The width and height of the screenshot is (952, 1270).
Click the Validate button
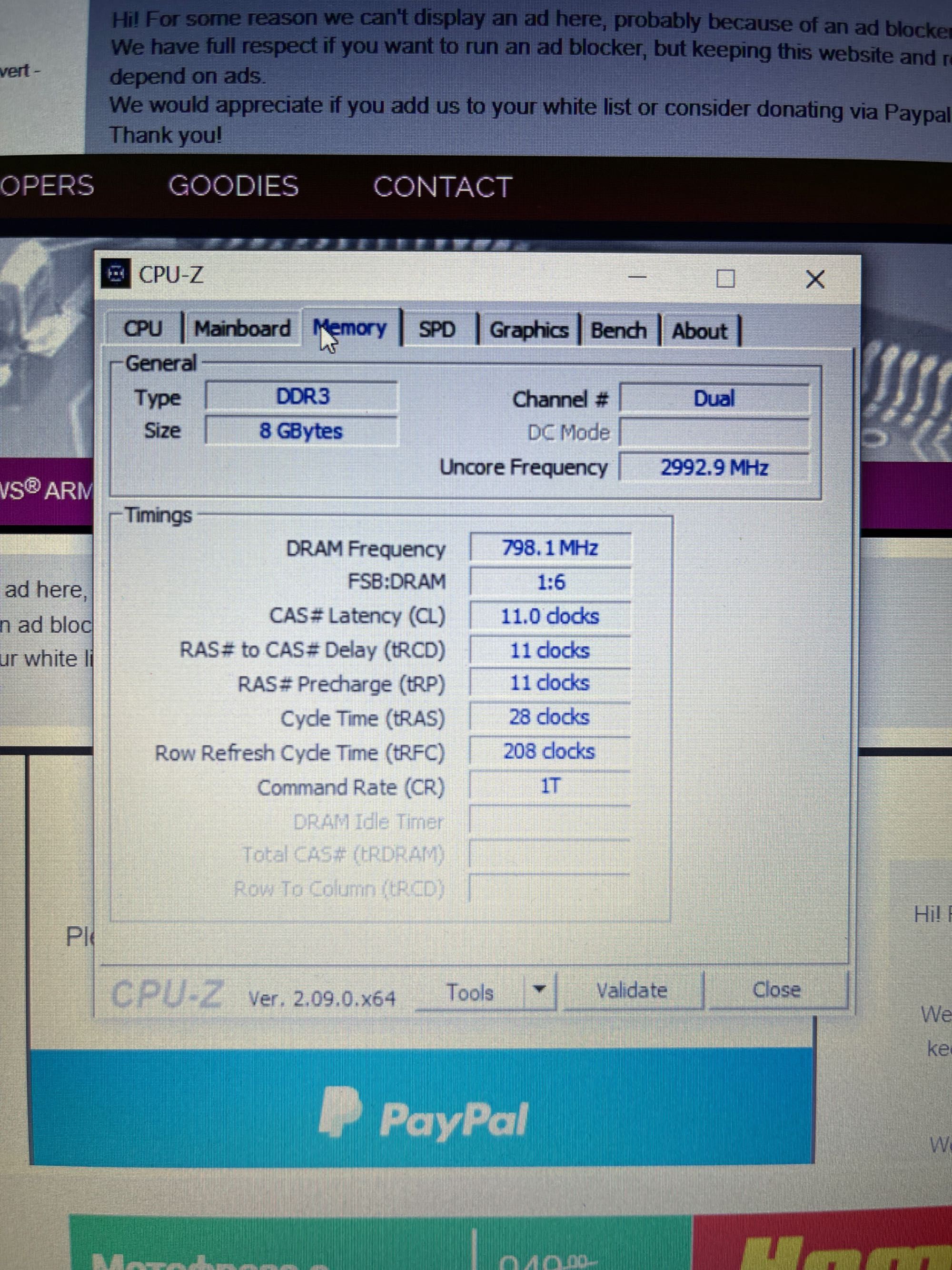(632, 990)
